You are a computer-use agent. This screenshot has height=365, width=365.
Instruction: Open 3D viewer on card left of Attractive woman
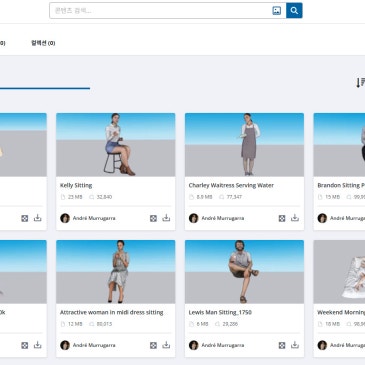coord(25,345)
